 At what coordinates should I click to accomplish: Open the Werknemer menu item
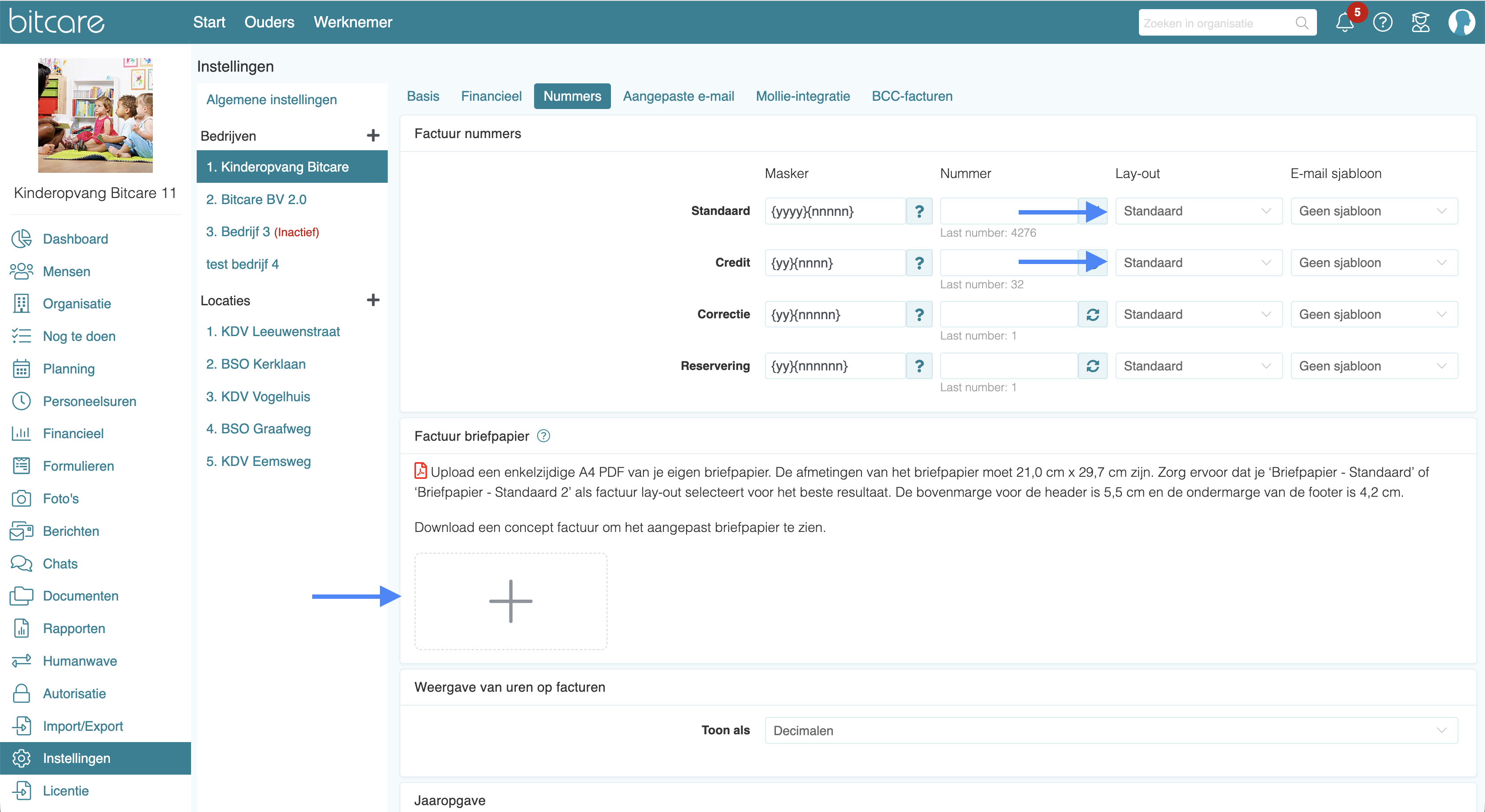[x=353, y=22]
